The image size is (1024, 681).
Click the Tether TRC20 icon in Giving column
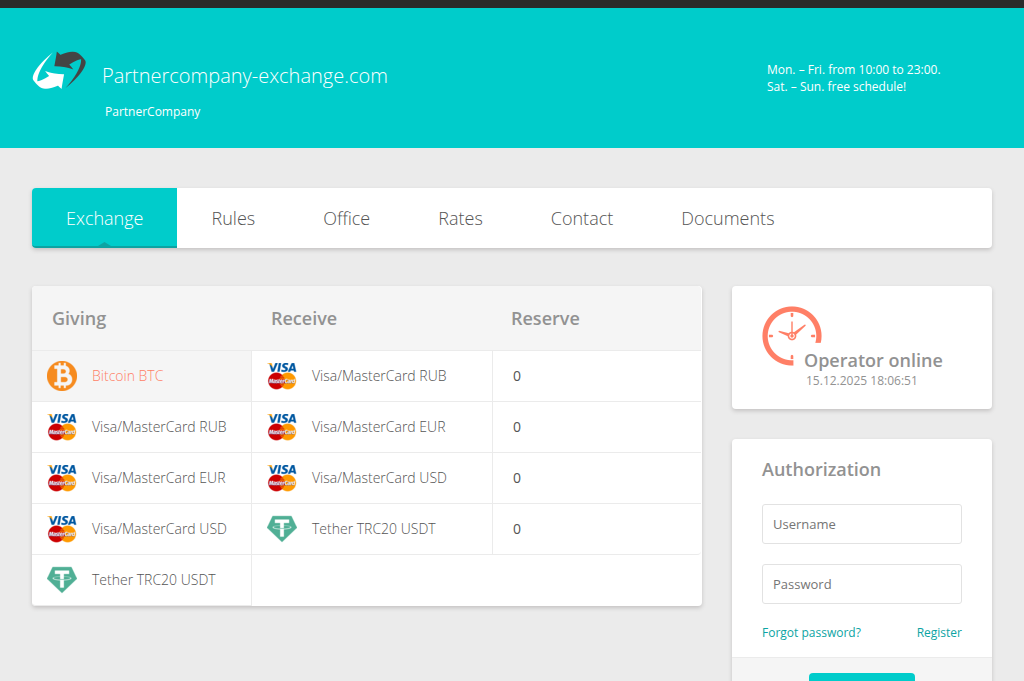pyautogui.click(x=61, y=579)
